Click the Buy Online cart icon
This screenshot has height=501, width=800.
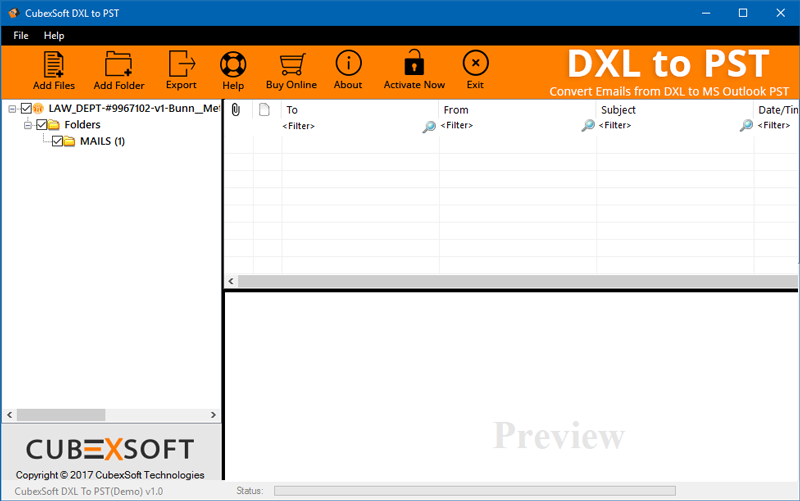click(x=292, y=64)
